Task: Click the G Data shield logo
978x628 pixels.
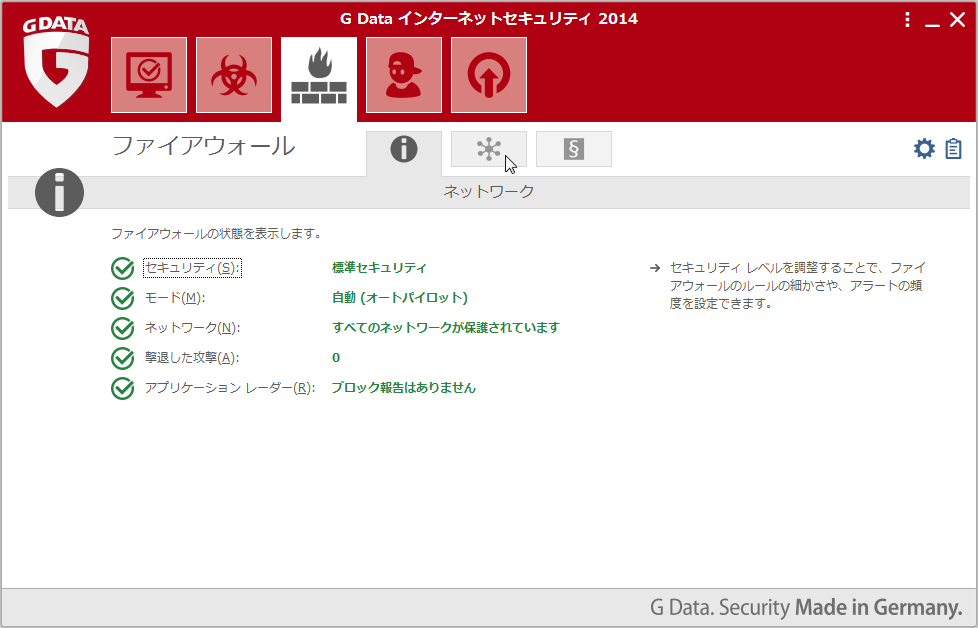Action: (57, 64)
